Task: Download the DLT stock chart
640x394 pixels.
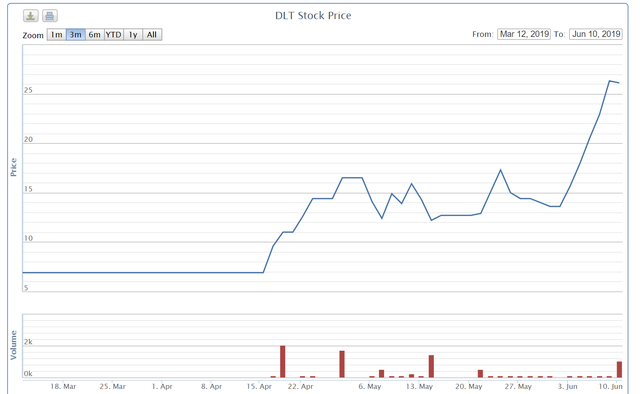Action: click(31, 16)
